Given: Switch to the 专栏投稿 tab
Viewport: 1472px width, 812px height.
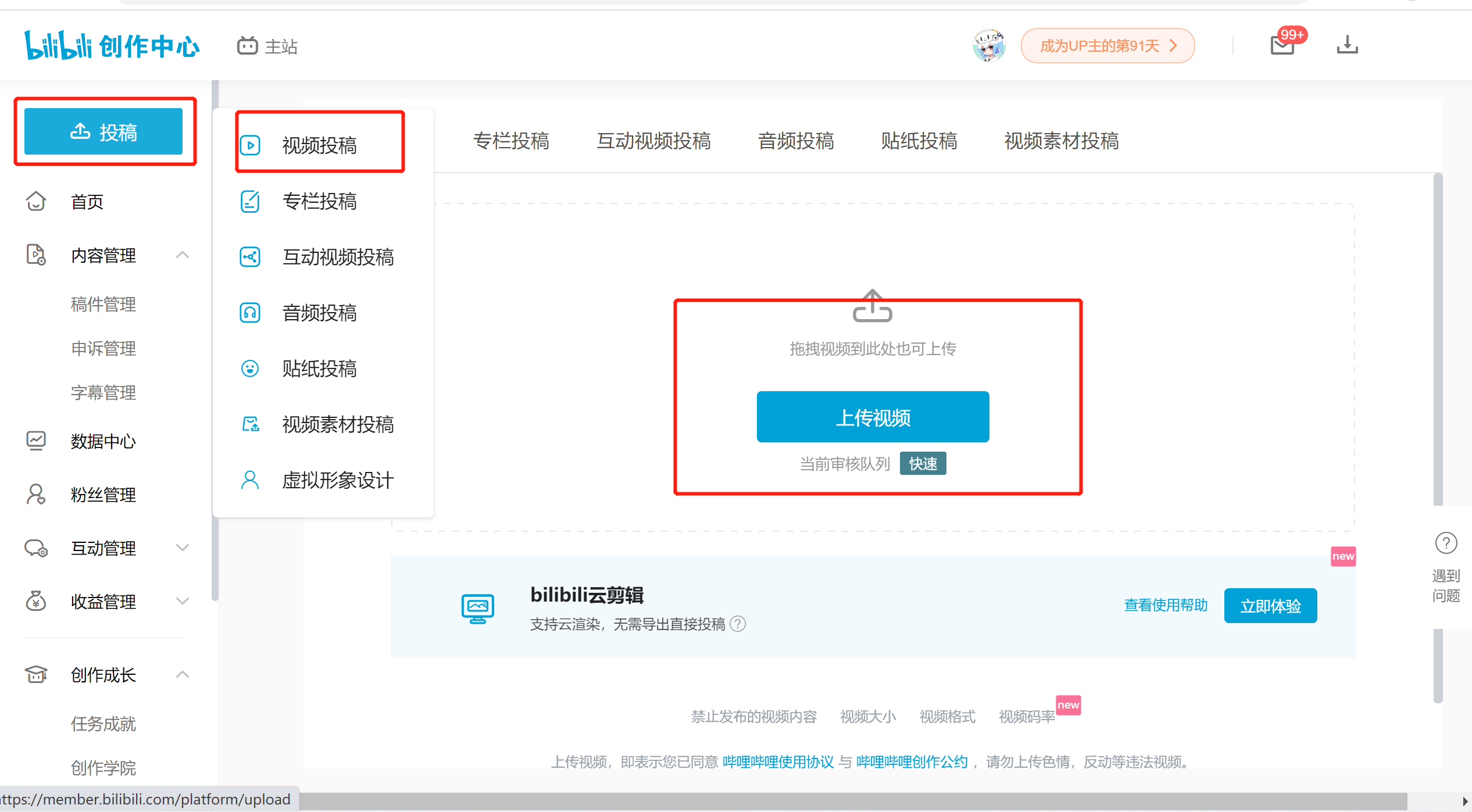Looking at the screenshot, I should [511, 141].
